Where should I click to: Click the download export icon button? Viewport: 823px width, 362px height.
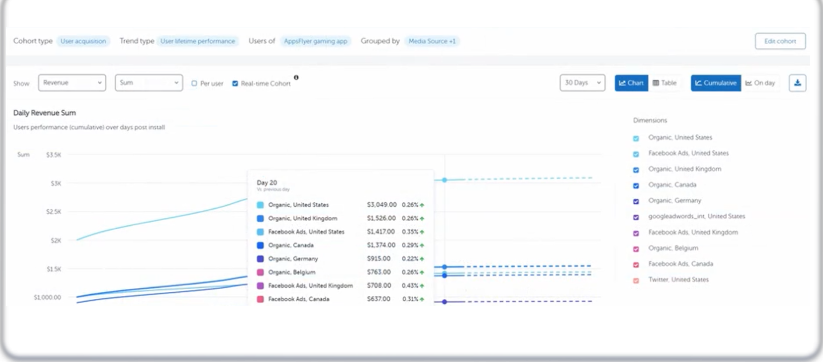[797, 83]
